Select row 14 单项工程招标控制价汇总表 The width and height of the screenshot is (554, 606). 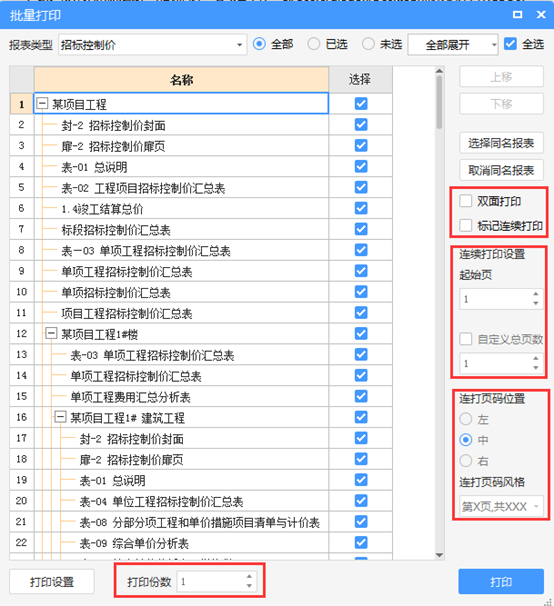[x=181, y=376]
